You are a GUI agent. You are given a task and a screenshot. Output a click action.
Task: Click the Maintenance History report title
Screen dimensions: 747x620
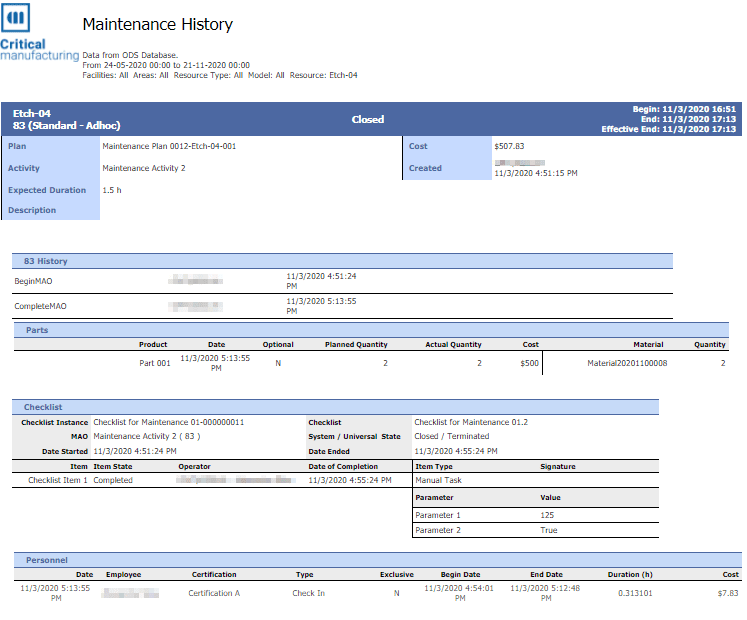pyautogui.click(x=157, y=25)
